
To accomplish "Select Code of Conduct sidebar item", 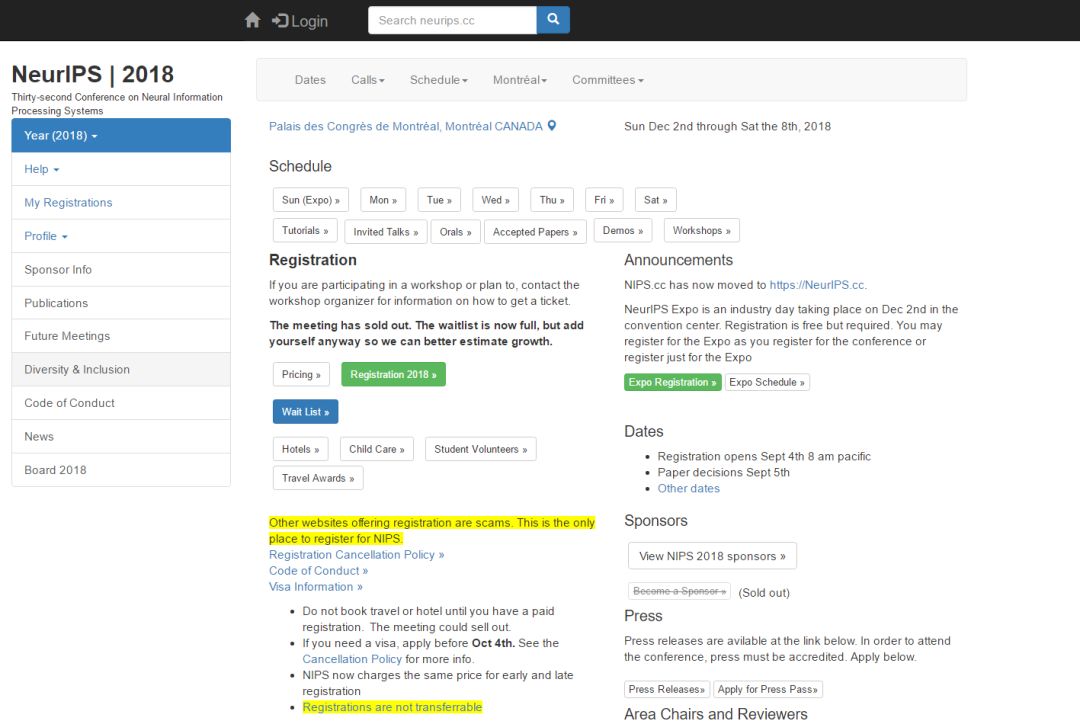I will click(121, 403).
